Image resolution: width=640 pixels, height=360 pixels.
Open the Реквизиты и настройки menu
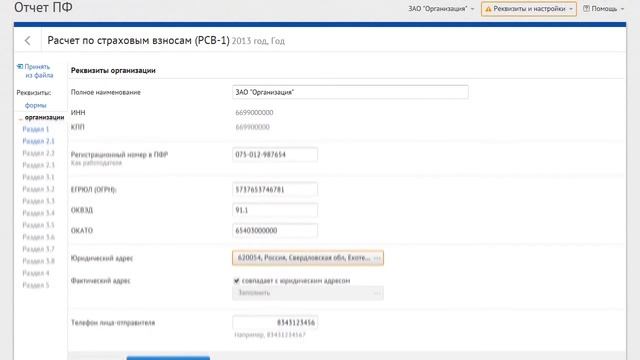click(x=529, y=9)
